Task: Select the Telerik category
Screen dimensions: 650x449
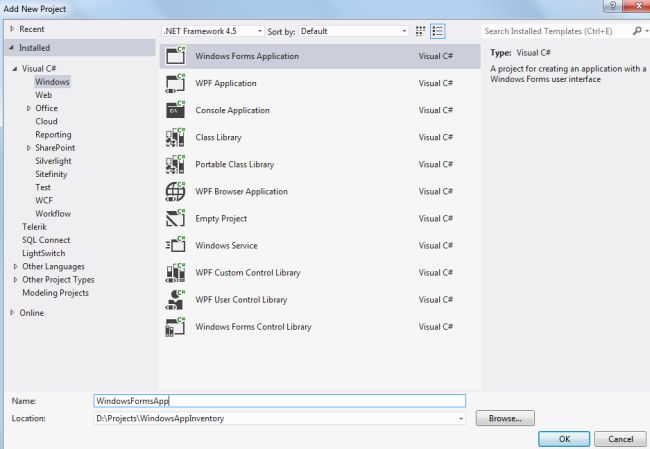Action: 34,227
